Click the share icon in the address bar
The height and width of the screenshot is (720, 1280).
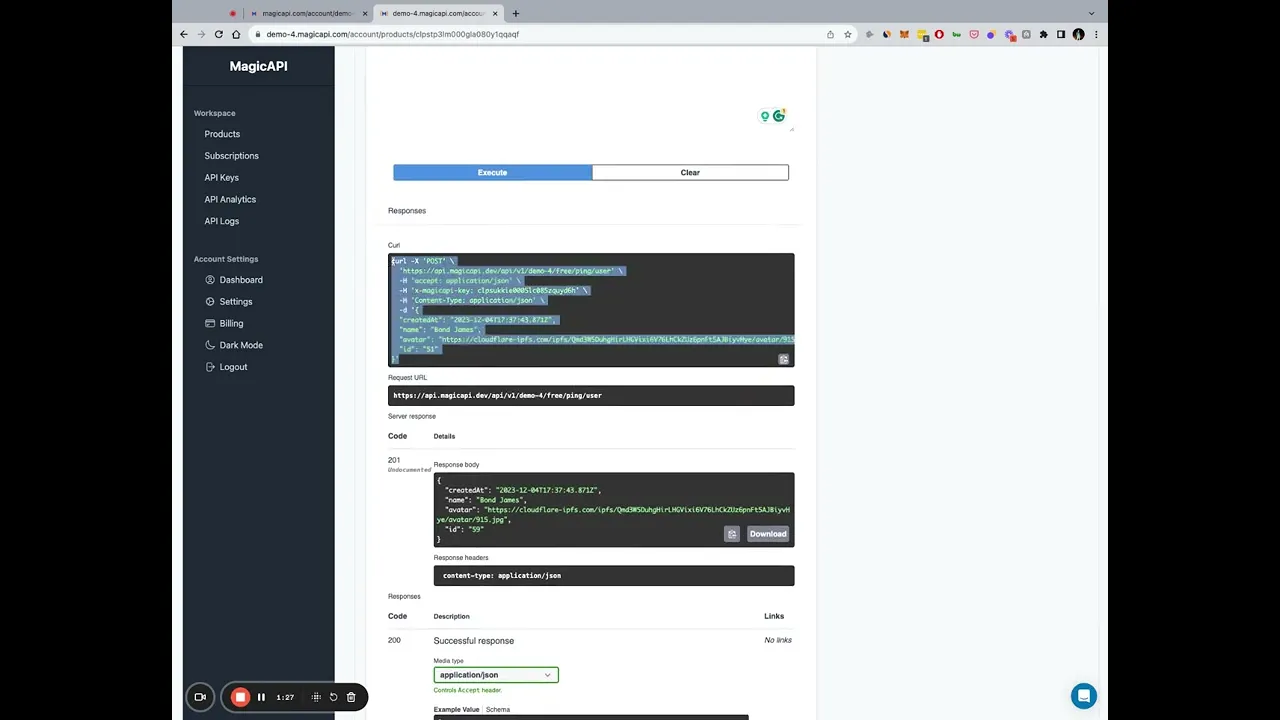click(x=830, y=34)
